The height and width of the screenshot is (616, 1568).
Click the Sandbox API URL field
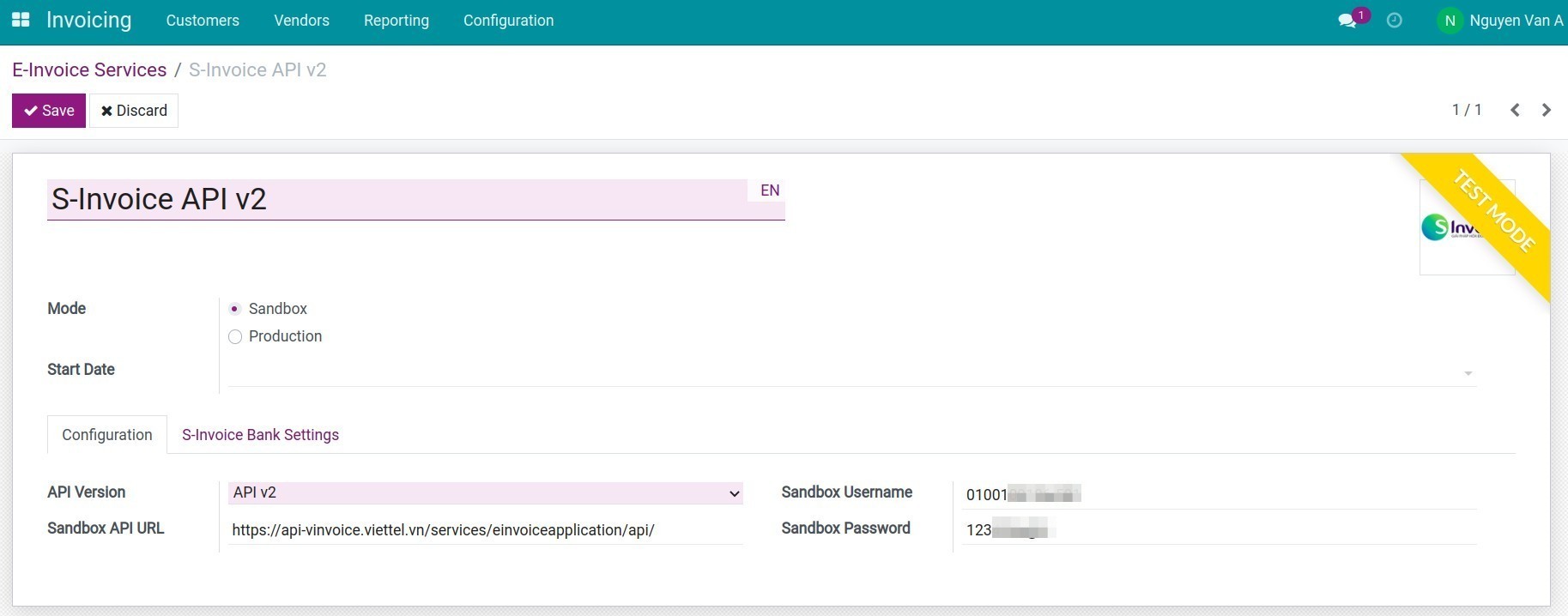[x=485, y=530]
